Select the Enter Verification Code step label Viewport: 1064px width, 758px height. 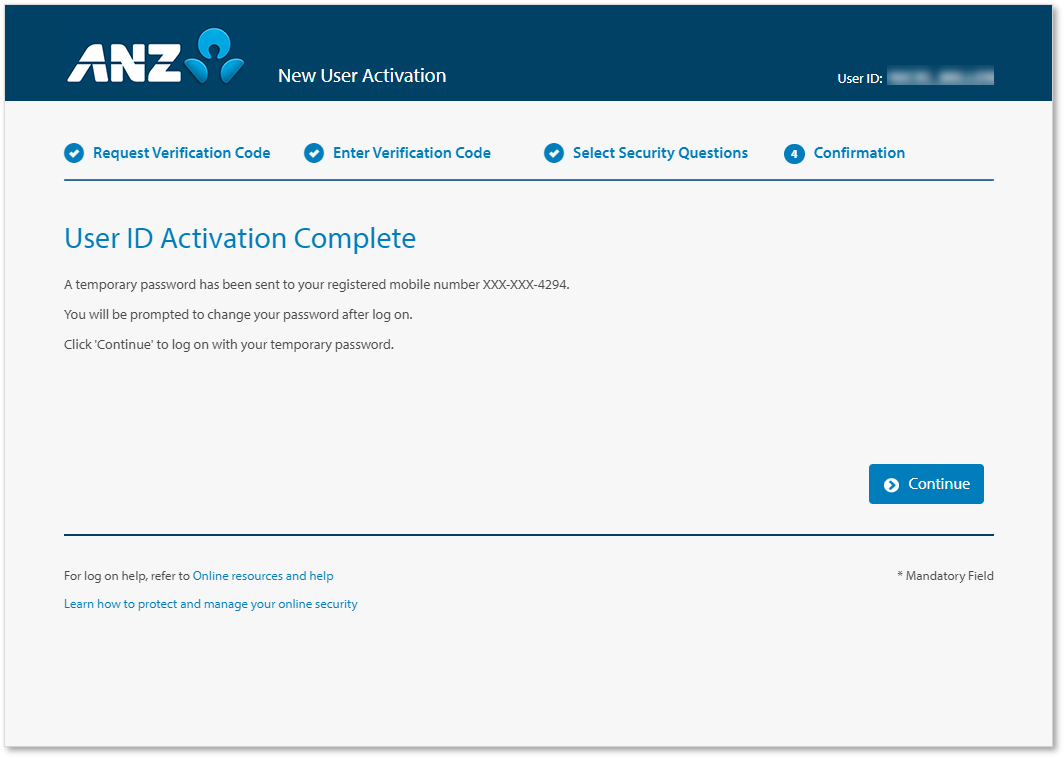click(x=411, y=153)
